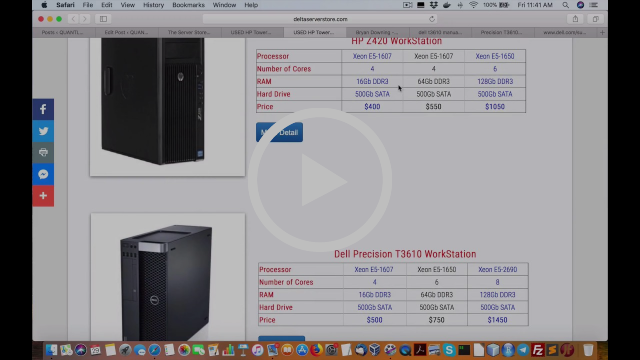Open the Edit menu
This screenshot has height=360, width=640.
coord(107,5)
